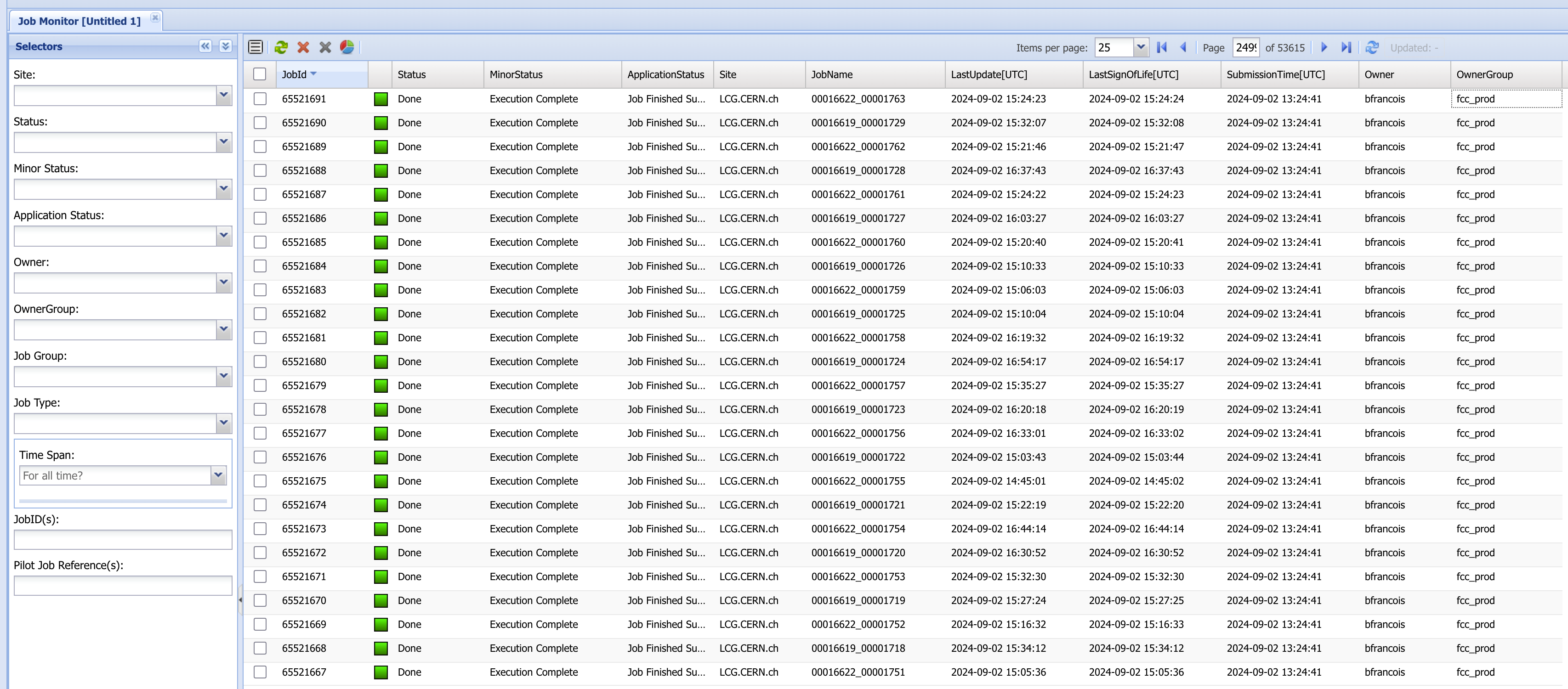Check the box for job 65521678

tap(260, 409)
